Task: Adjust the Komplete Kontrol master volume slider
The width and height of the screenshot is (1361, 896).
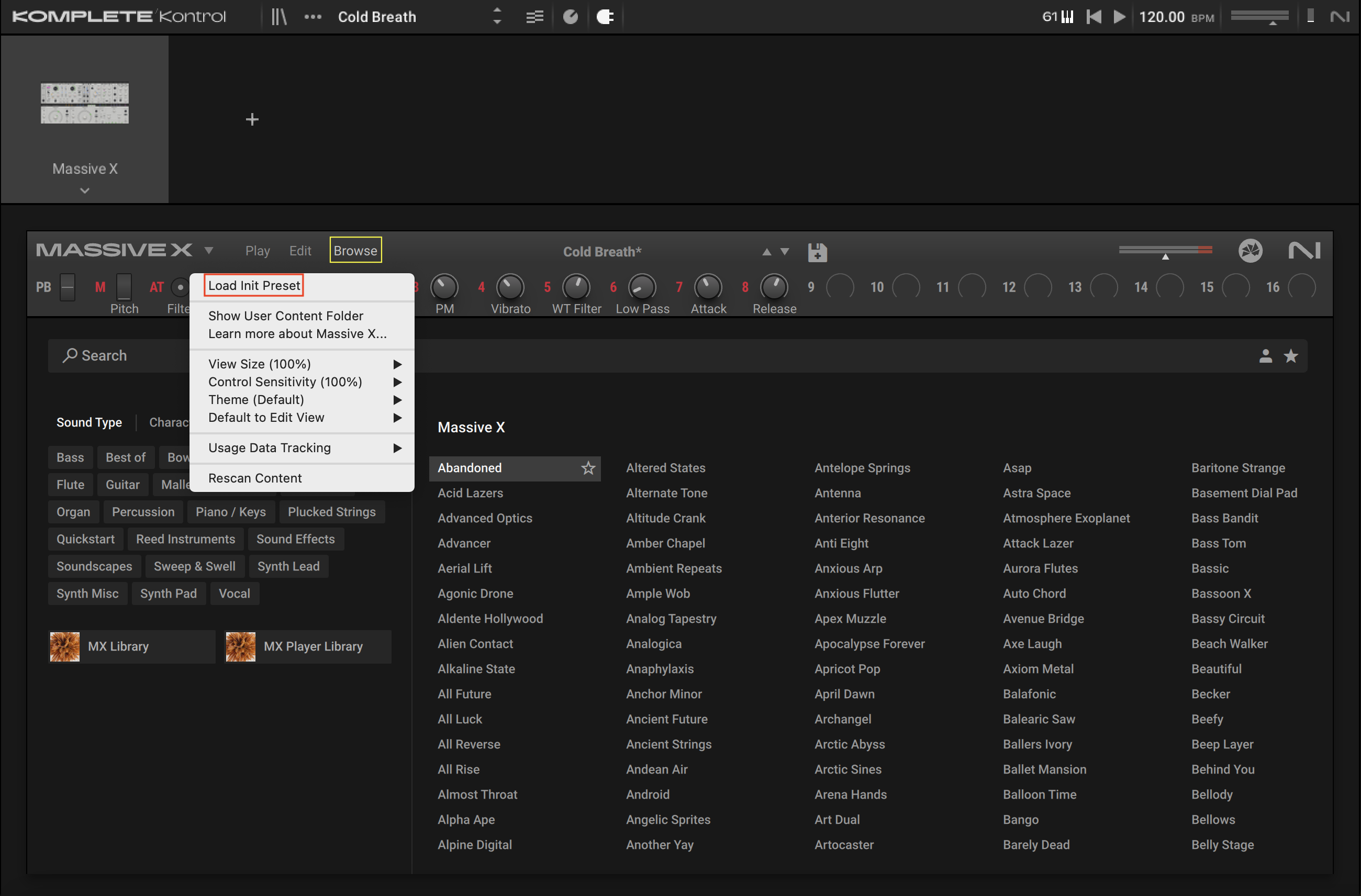Action: [1259, 17]
